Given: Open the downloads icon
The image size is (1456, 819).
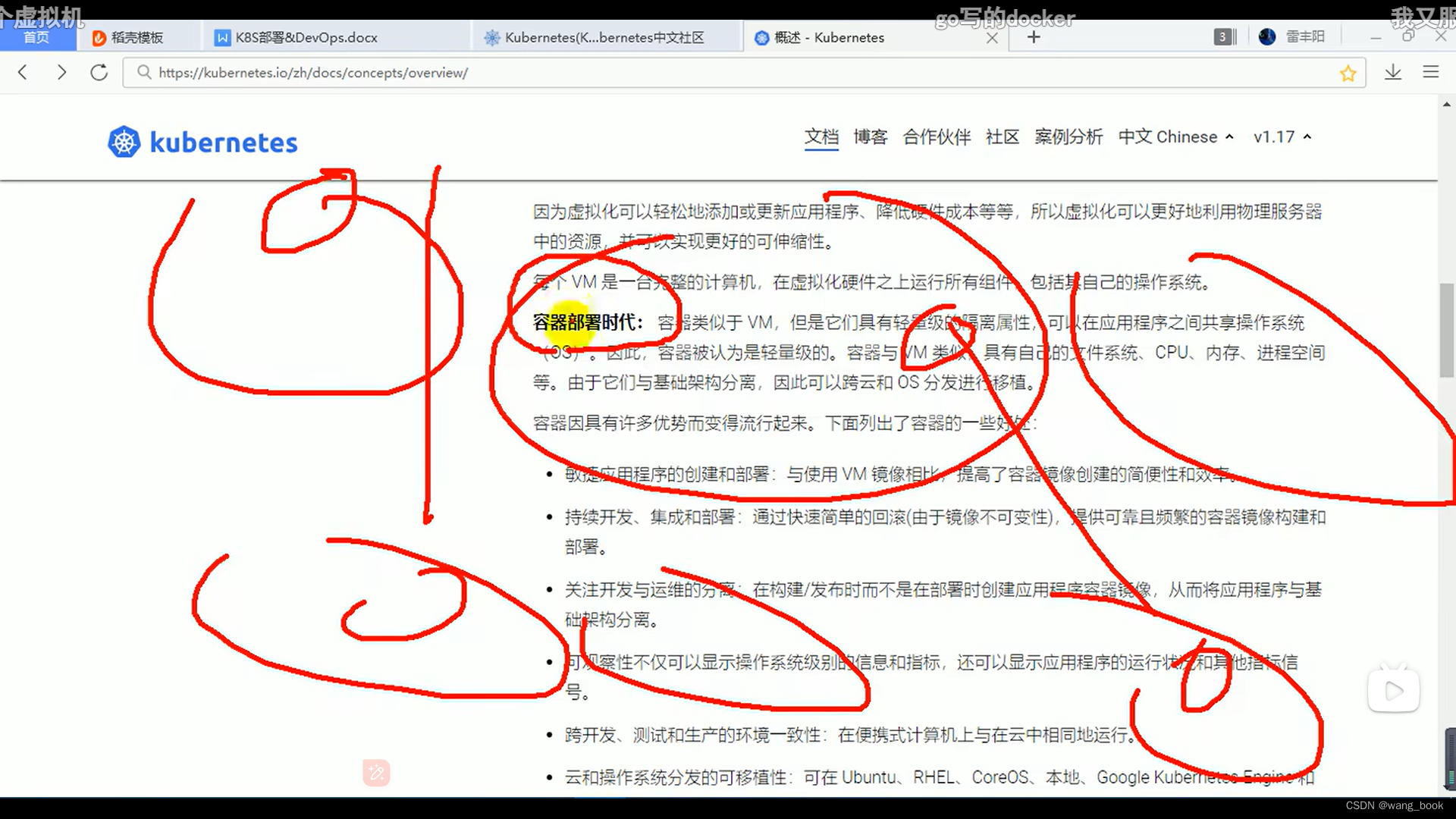Looking at the screenshot, I should click(x=1393, y=73).
